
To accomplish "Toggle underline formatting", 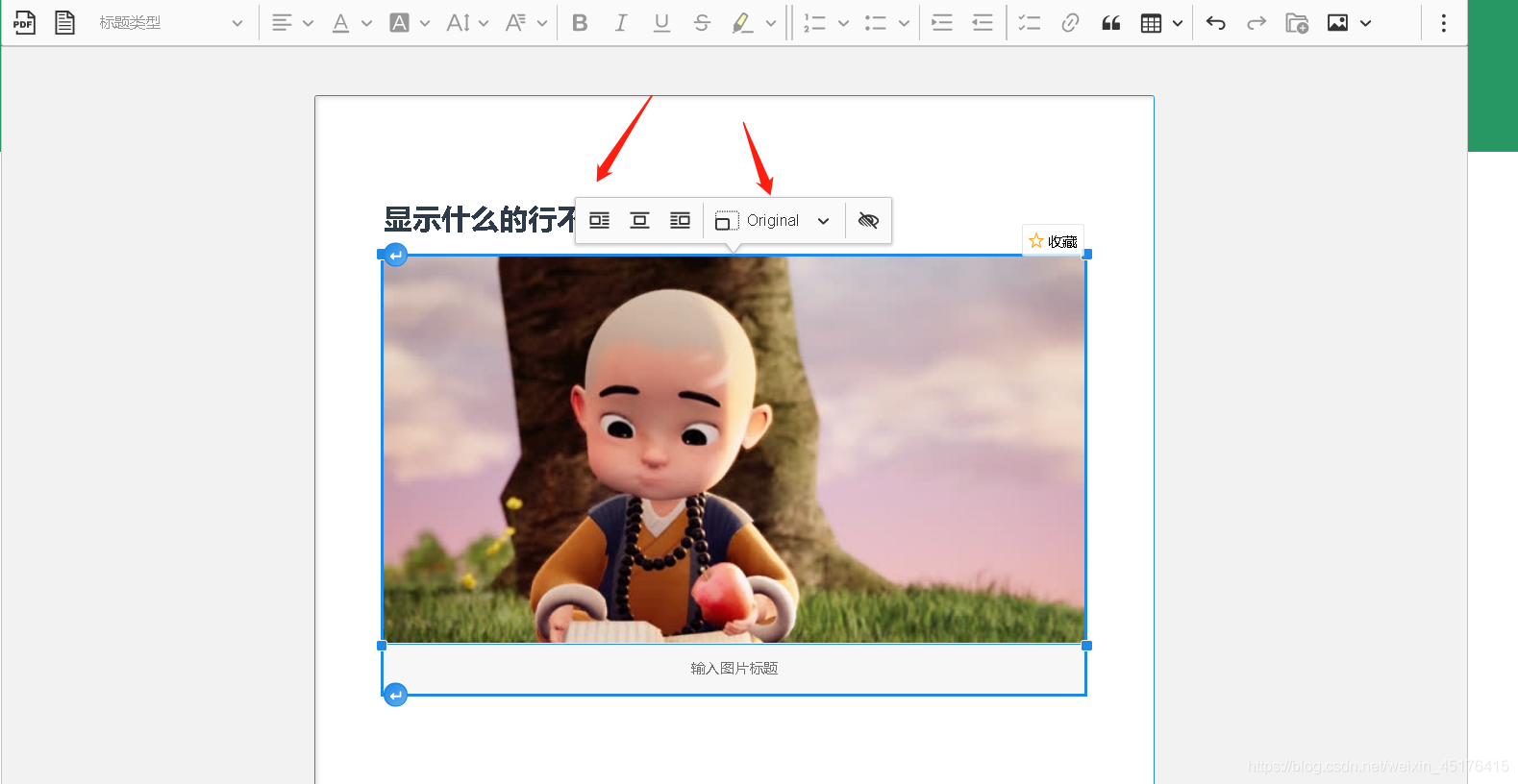I will click(661, 22).
